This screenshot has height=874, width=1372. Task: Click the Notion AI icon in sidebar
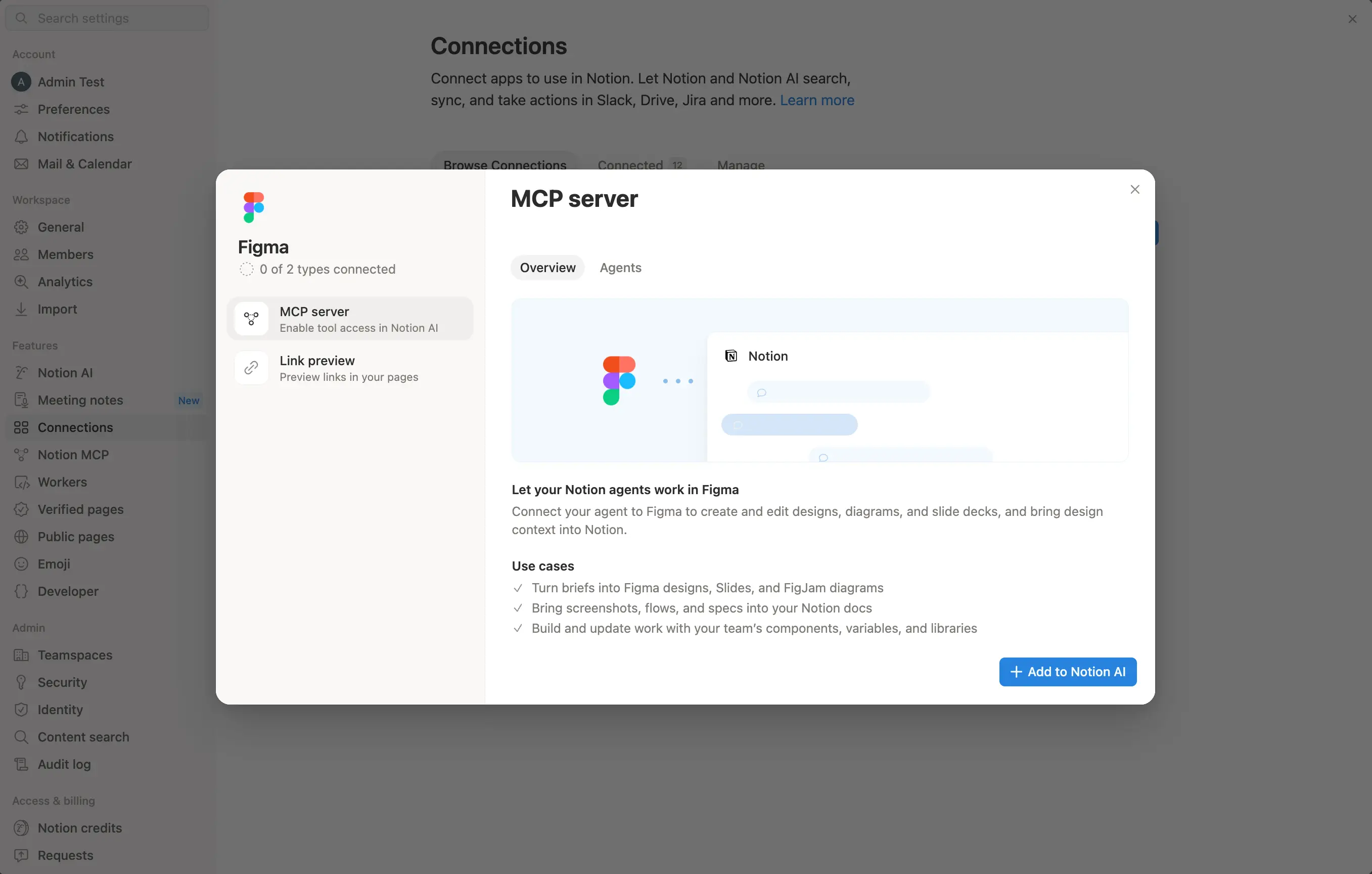tap(21, 373)
